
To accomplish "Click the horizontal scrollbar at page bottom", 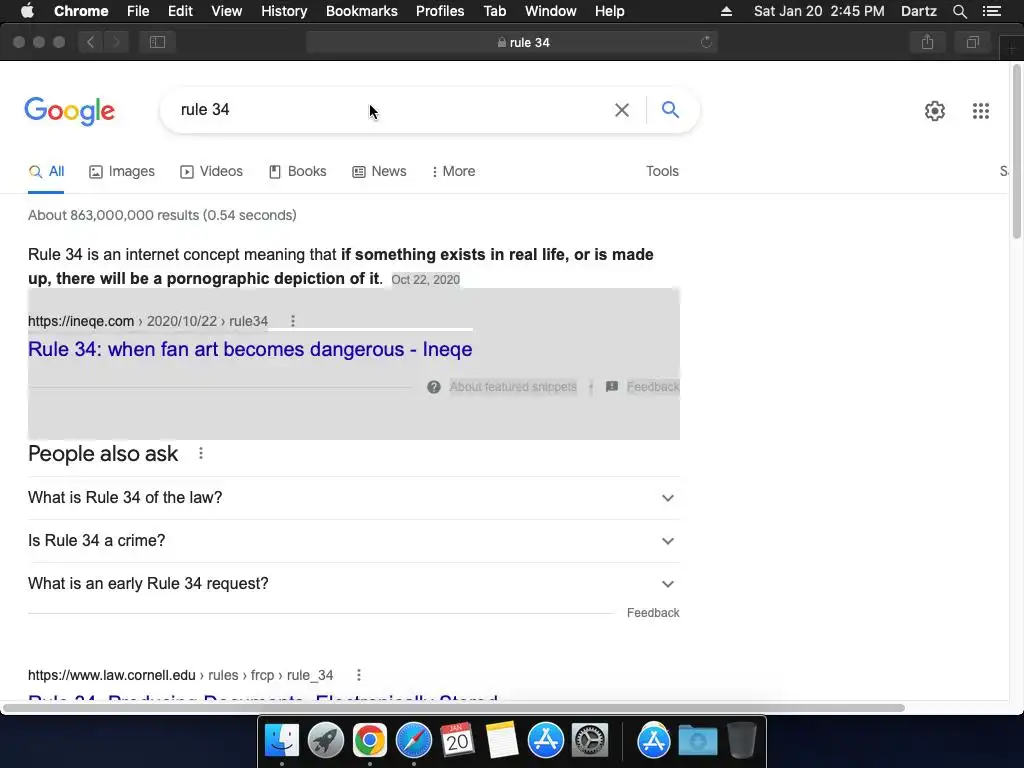I will tap(454, 708).
